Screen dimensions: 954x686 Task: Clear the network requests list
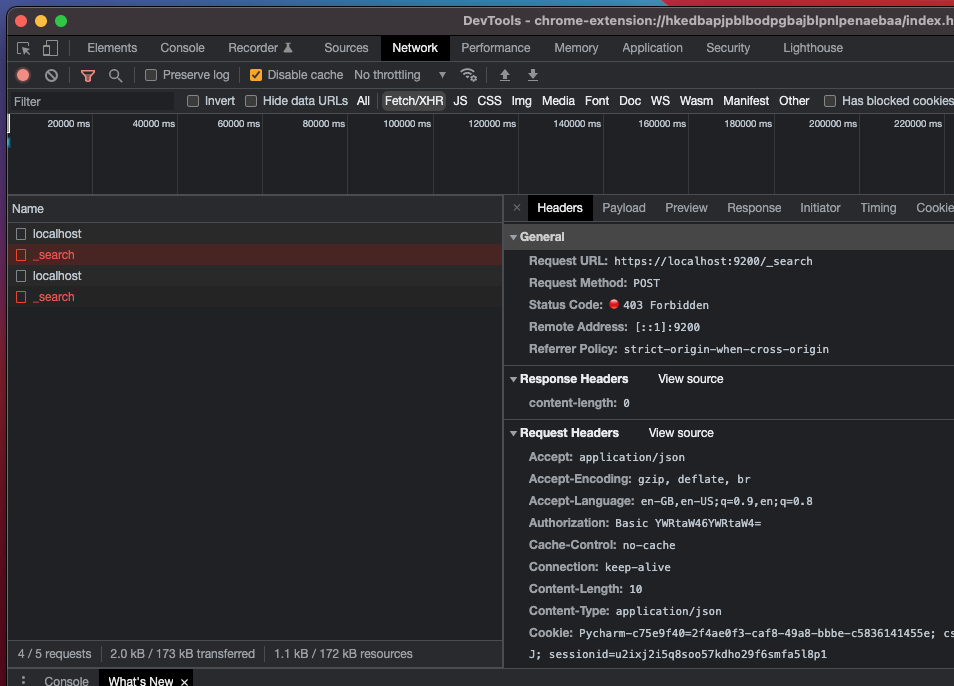[x=51, y=74]
